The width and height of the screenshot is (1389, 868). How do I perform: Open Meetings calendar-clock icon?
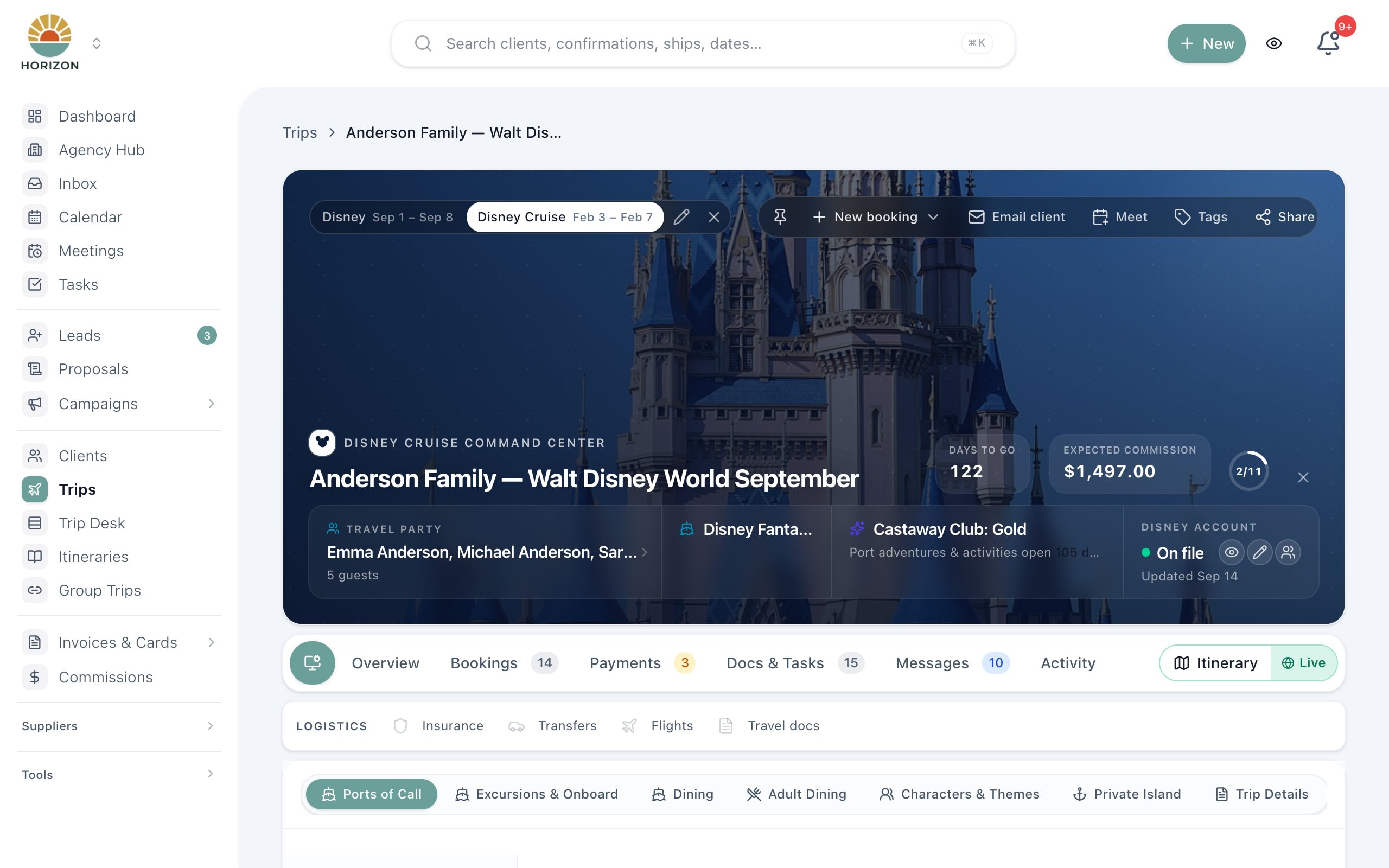click(x=35, y=251)
